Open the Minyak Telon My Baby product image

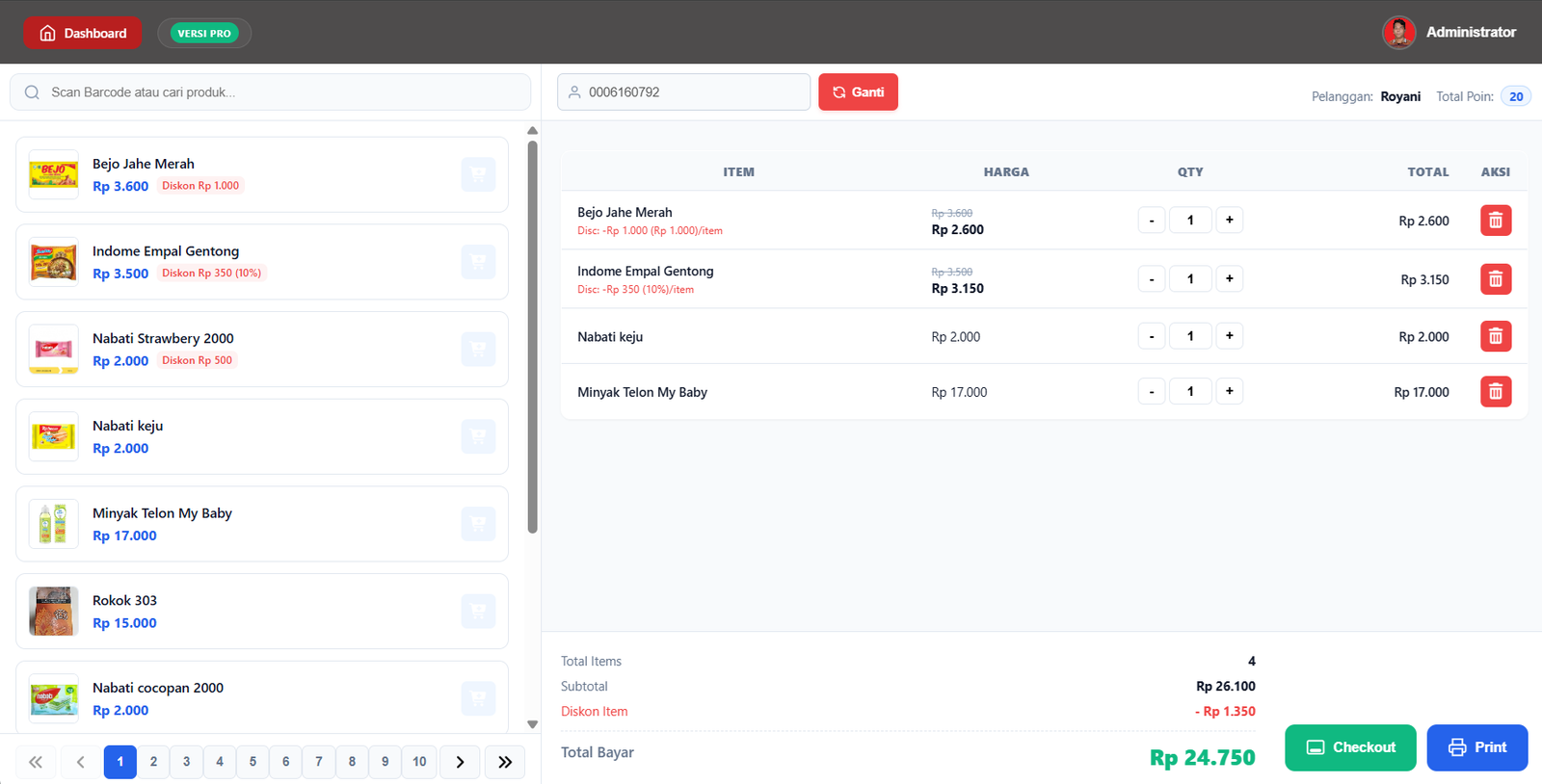pos(54,524)
